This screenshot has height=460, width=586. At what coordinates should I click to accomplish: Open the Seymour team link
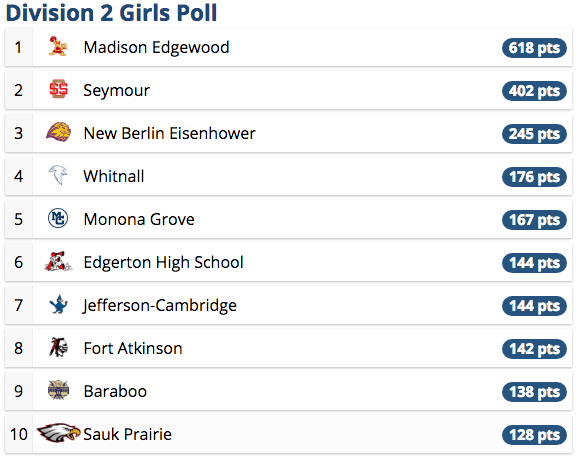point(117,90)
